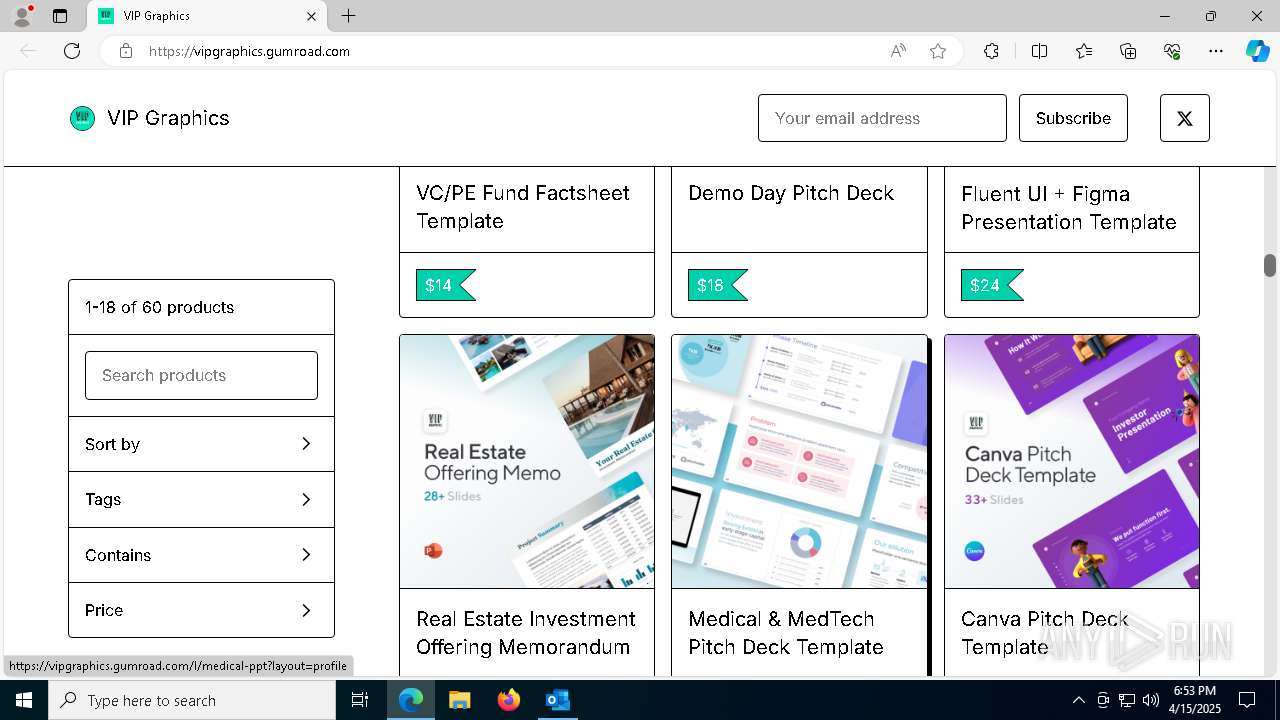
Task: Focus the Search products field
Action: pos(201,375)
